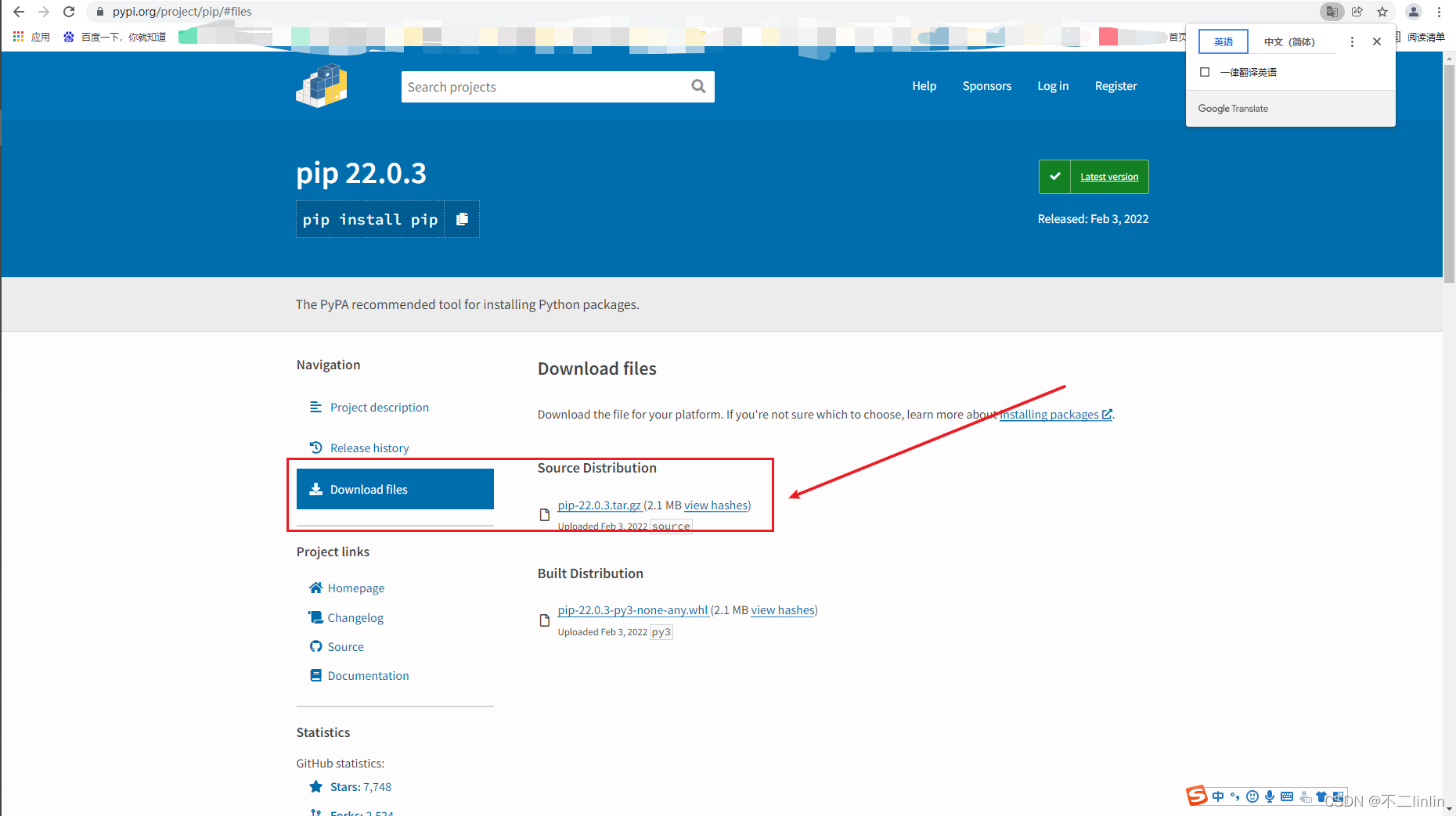
Task: Open translate popup options three-dot menu
Action: [x=1352, y=41]
